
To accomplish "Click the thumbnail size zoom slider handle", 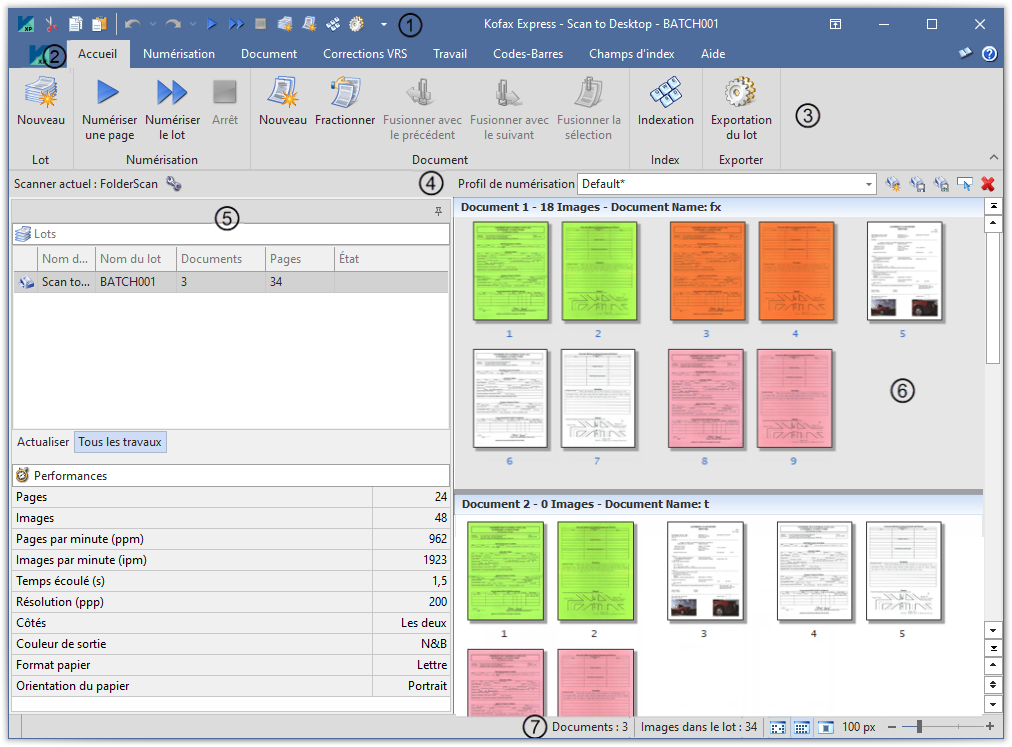I will (917, 727).
